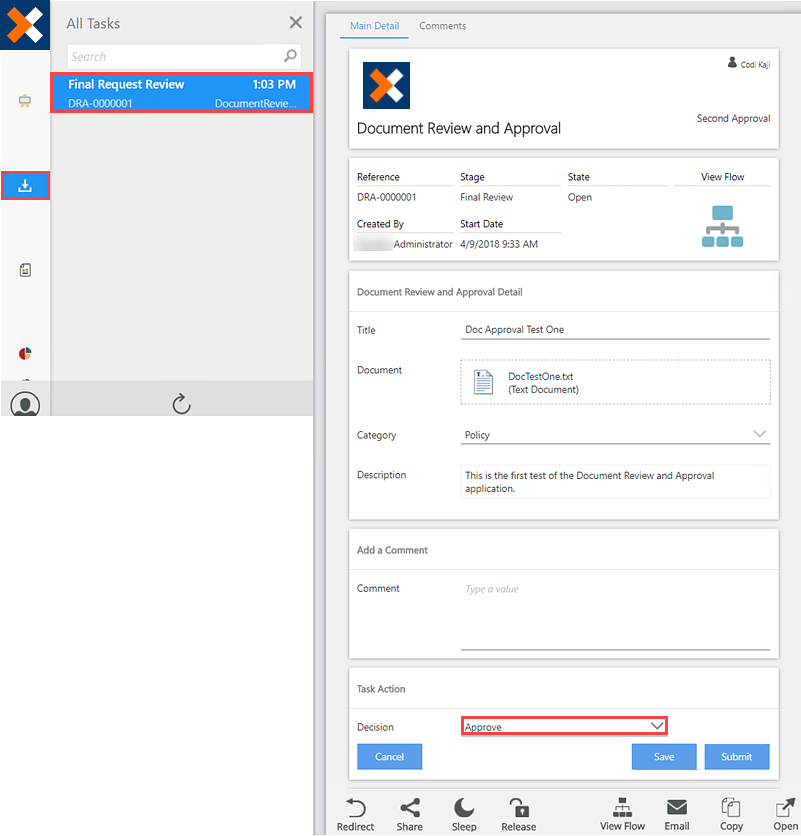
Task: Release the task with the padlock icon
Action: click(518, 808)
